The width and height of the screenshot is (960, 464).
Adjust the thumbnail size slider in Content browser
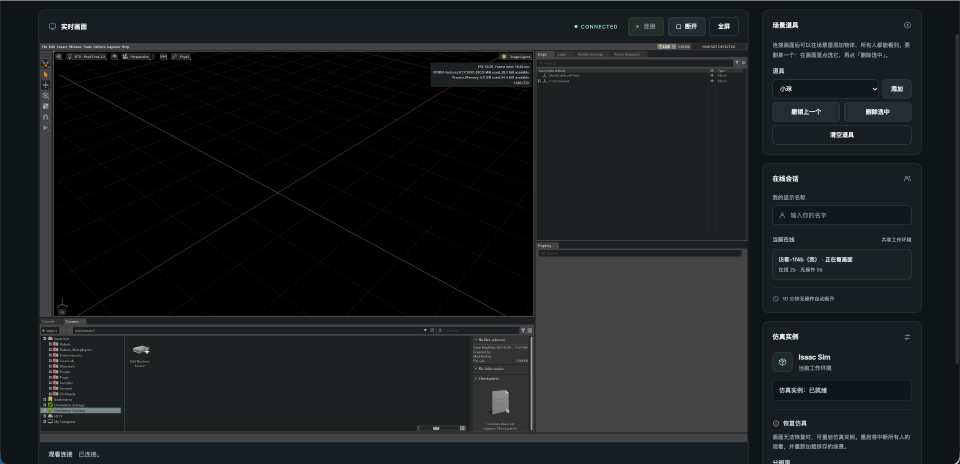tap(437, 428)
